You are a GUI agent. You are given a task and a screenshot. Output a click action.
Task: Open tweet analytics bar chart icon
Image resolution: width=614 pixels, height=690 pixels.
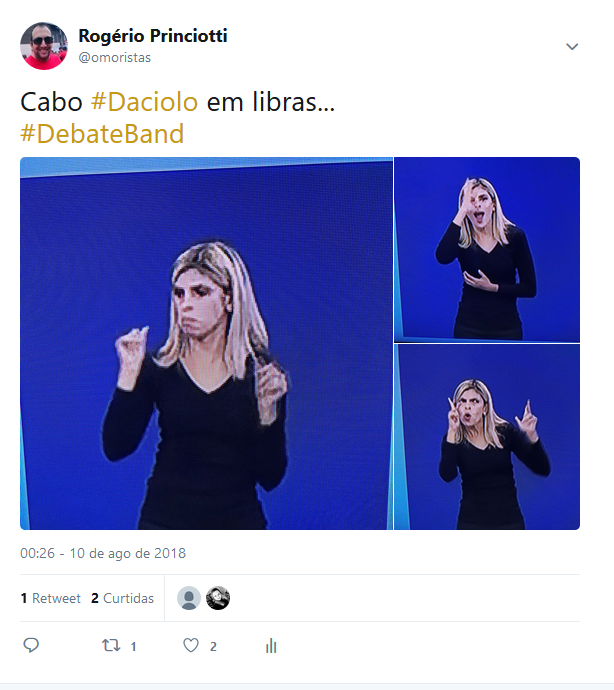point(271,646)
